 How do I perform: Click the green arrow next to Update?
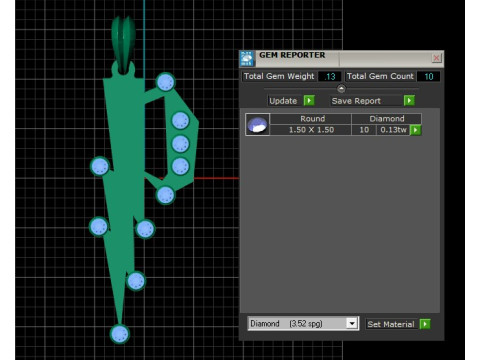point(309,100)
